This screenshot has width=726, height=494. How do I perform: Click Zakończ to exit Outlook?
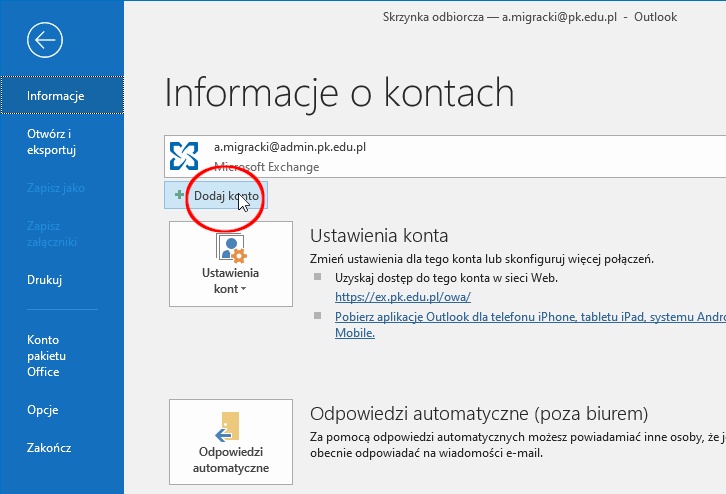click(x=49, y=448)
